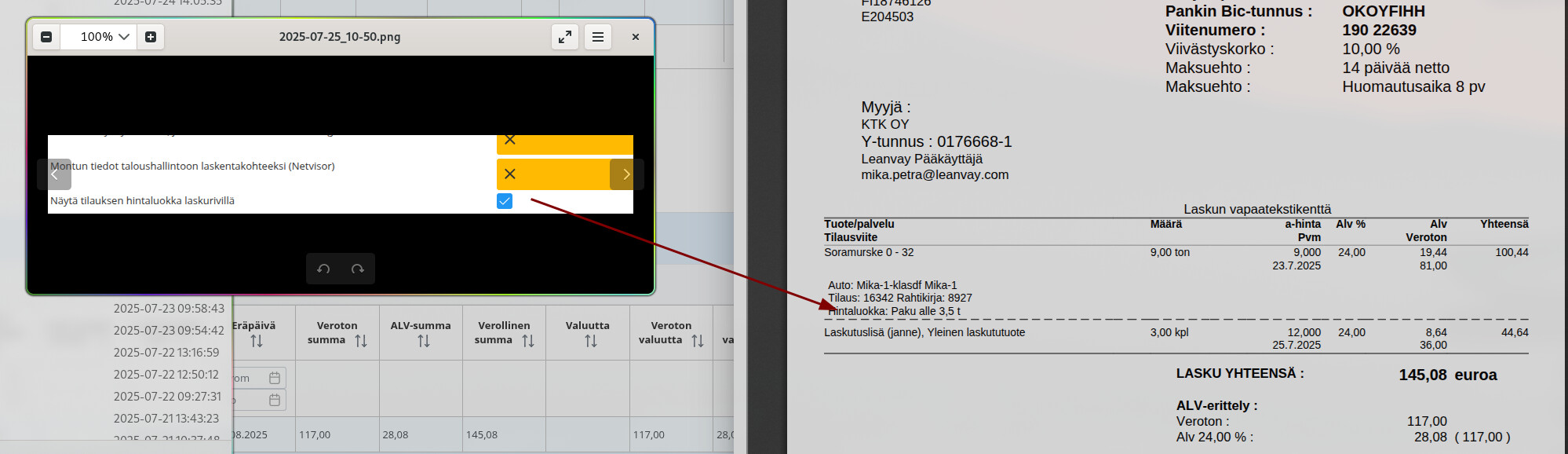Go to the next image

[x=626, y=174]
